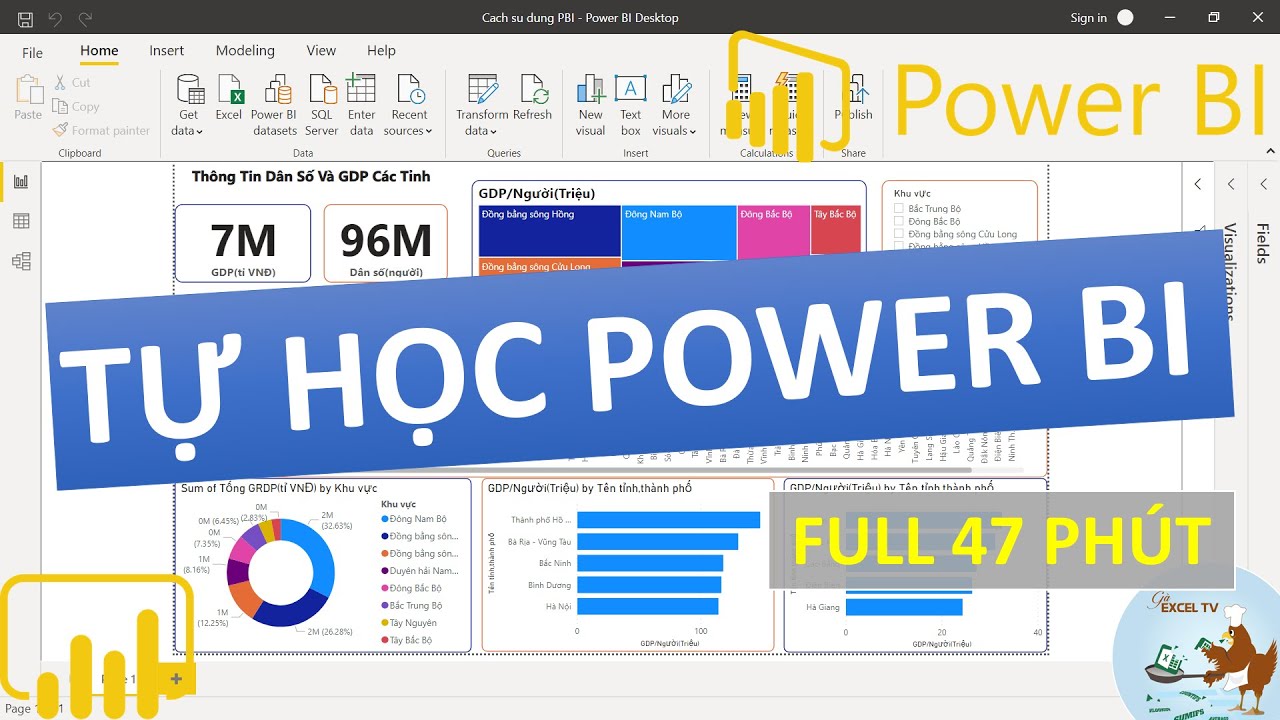Switch to the Insert ribbon tab
Viewport: 1280px width, 720px height.
[x=167, y=50]
